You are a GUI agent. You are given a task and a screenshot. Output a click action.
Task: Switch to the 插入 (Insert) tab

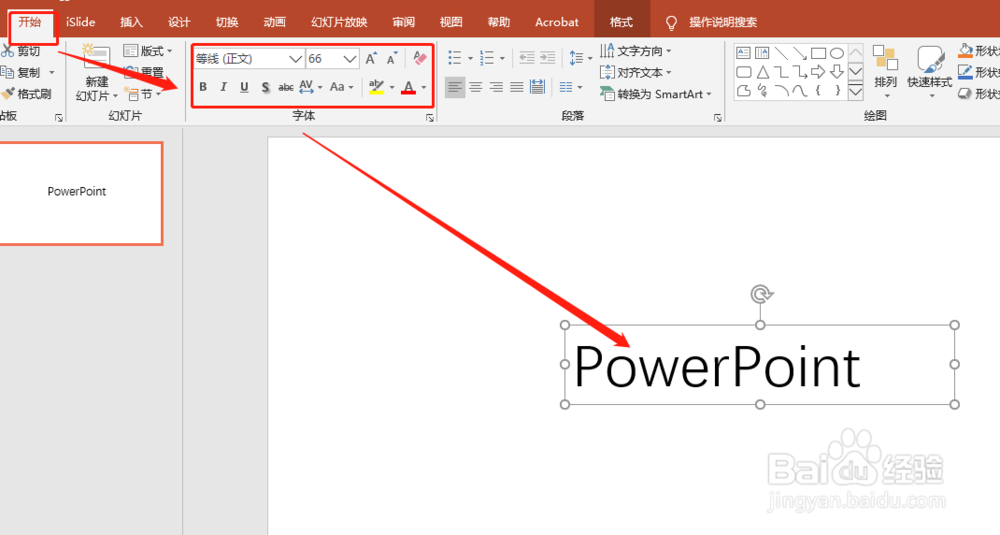pos(131,22)
